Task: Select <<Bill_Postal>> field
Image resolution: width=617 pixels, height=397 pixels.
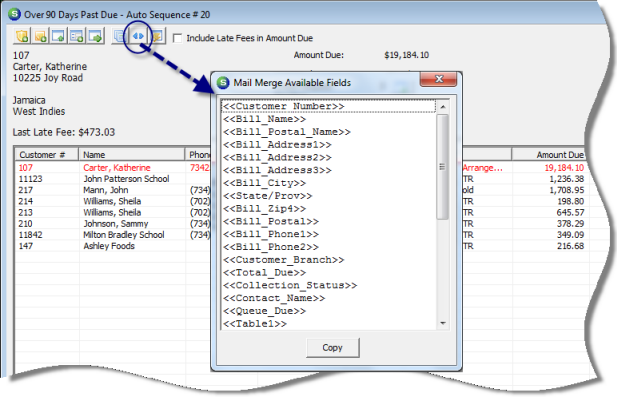Action: point(329,221)
